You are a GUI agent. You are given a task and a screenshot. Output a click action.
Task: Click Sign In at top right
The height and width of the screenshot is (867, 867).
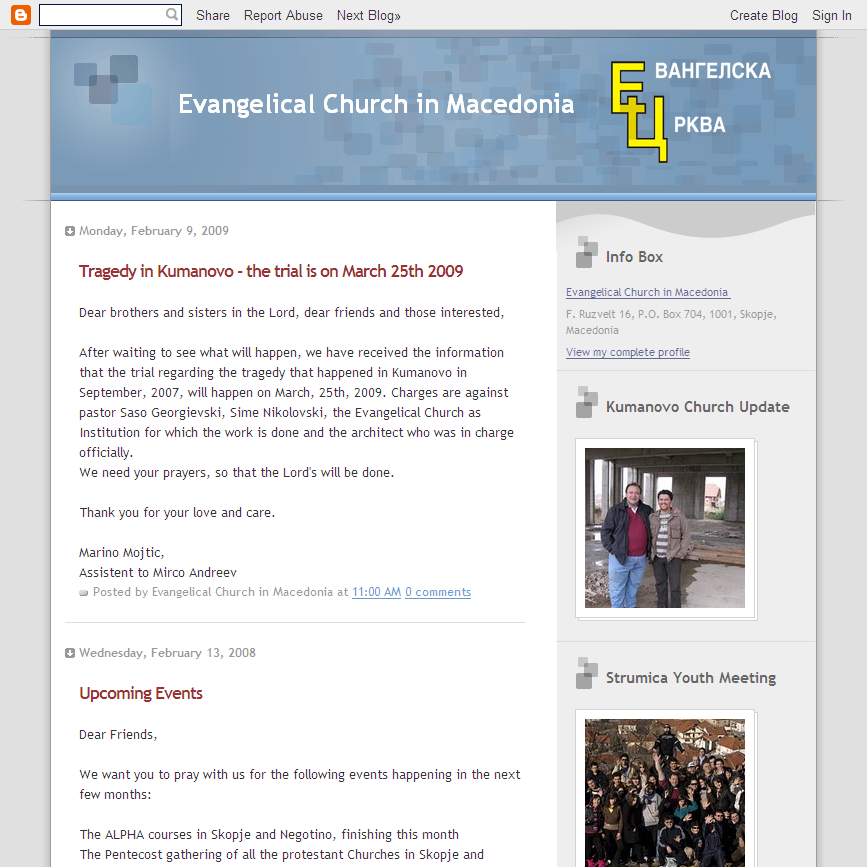coord(831,15)
